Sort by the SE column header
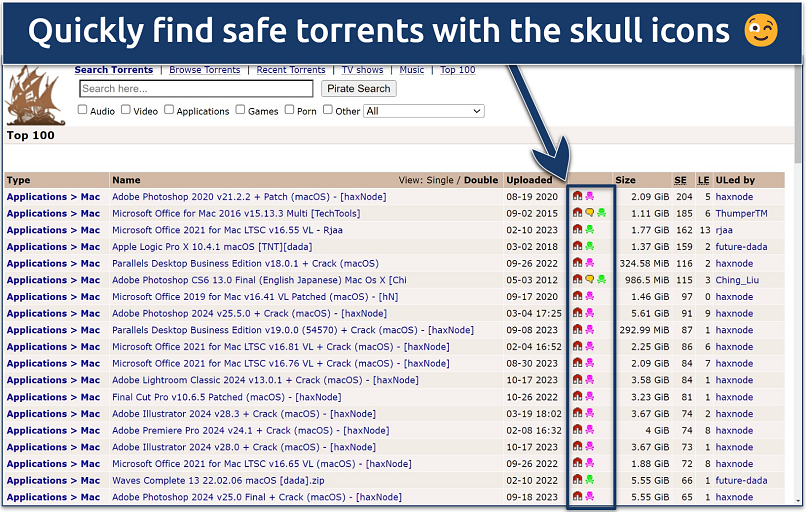The image size is (806, 512). tap(680, 180)
